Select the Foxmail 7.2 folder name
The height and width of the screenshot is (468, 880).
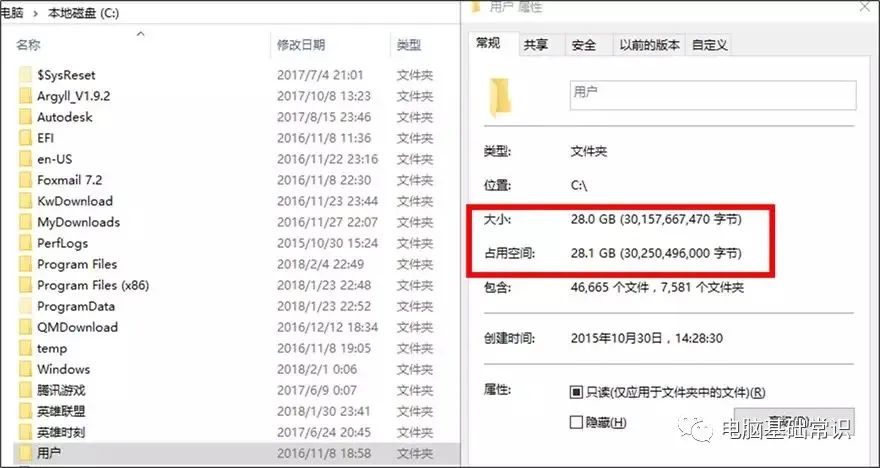[x=70, y=180]
